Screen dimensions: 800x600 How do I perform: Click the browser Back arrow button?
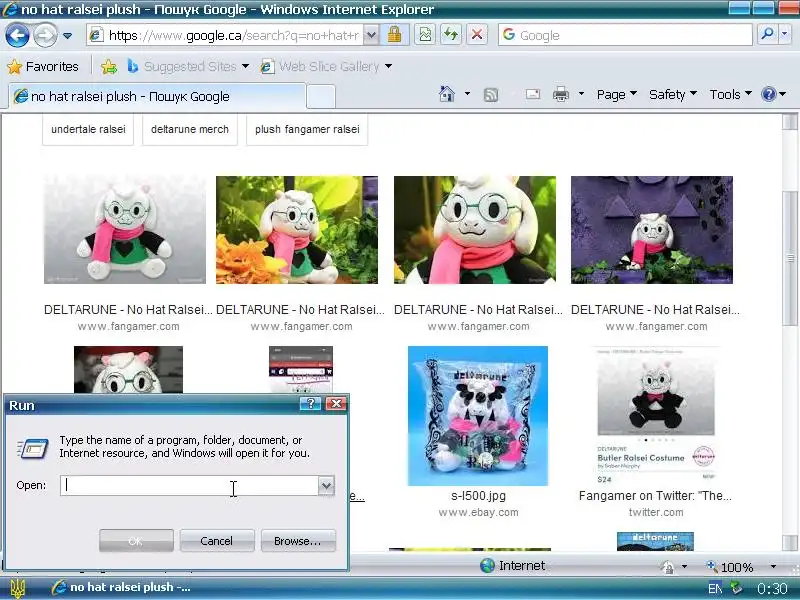pos(17,35)
